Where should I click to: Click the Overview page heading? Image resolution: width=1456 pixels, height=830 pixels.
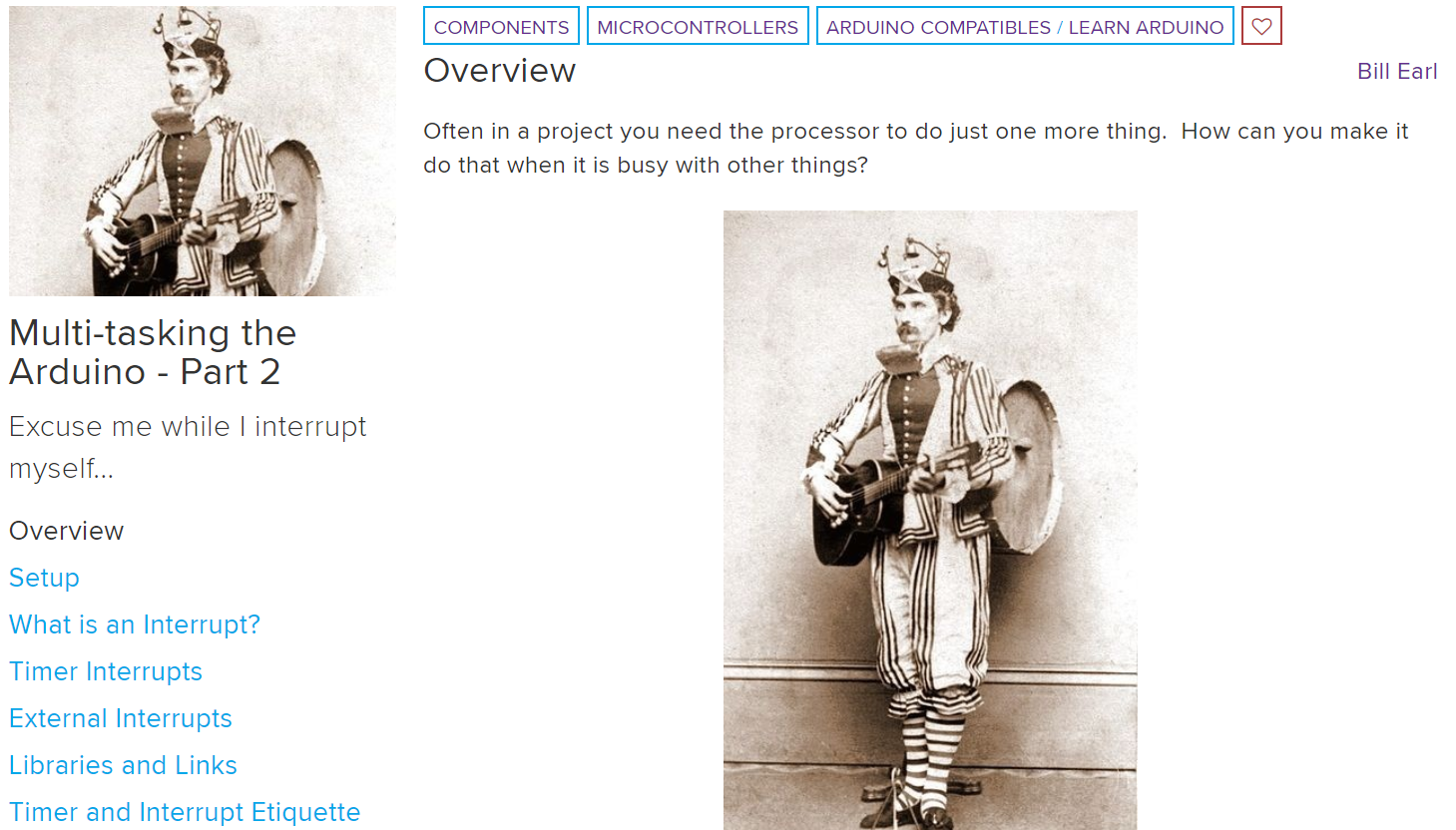pyautogui.click(x=500, y=71)
